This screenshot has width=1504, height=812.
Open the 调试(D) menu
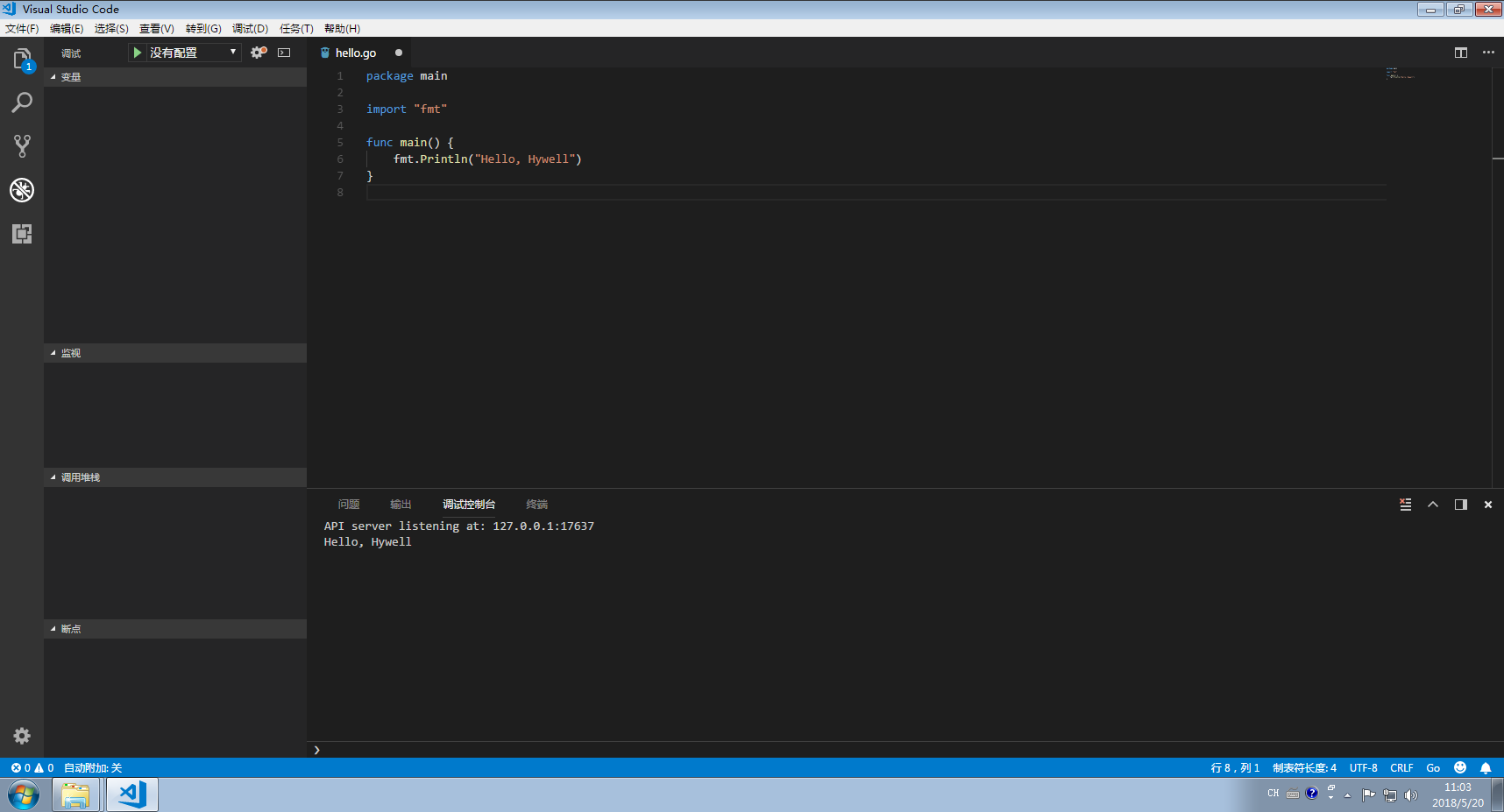pyautogui.click(x=250, y=28)
